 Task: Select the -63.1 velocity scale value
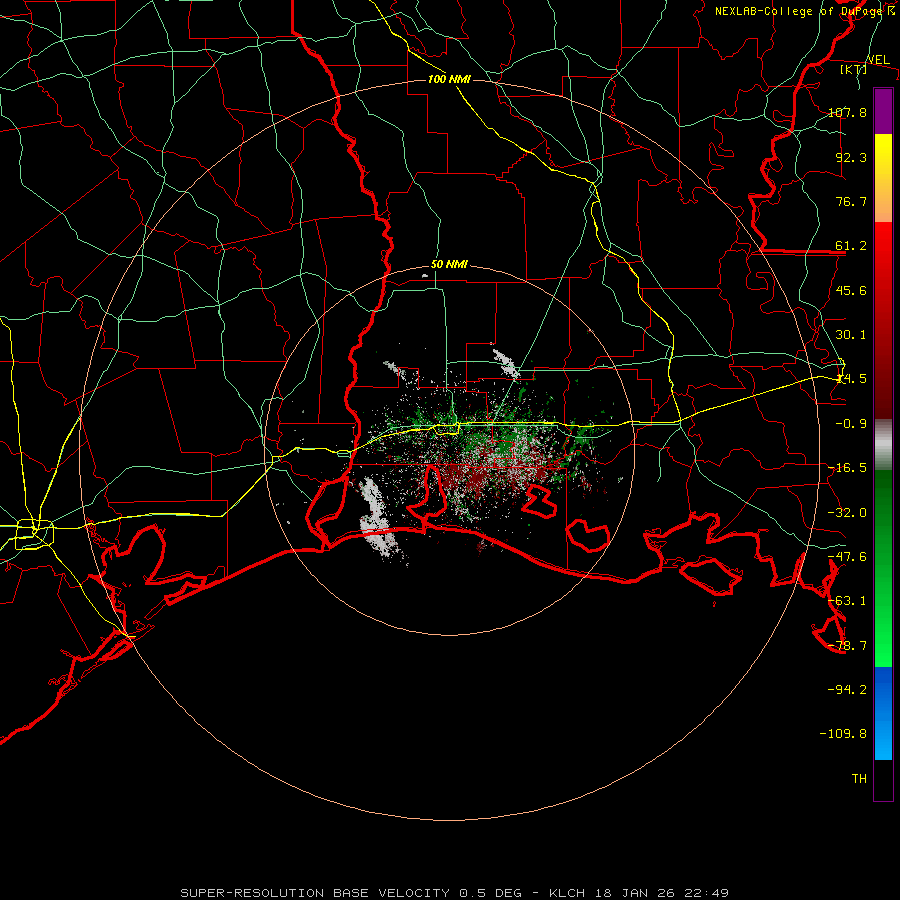[x=847, y=601]
